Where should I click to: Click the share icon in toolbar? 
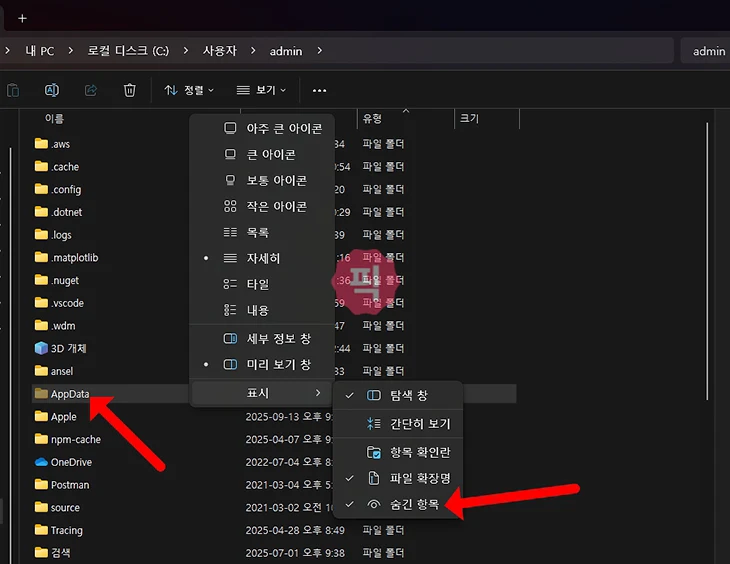pyautogui.click(x=91, y=90)
